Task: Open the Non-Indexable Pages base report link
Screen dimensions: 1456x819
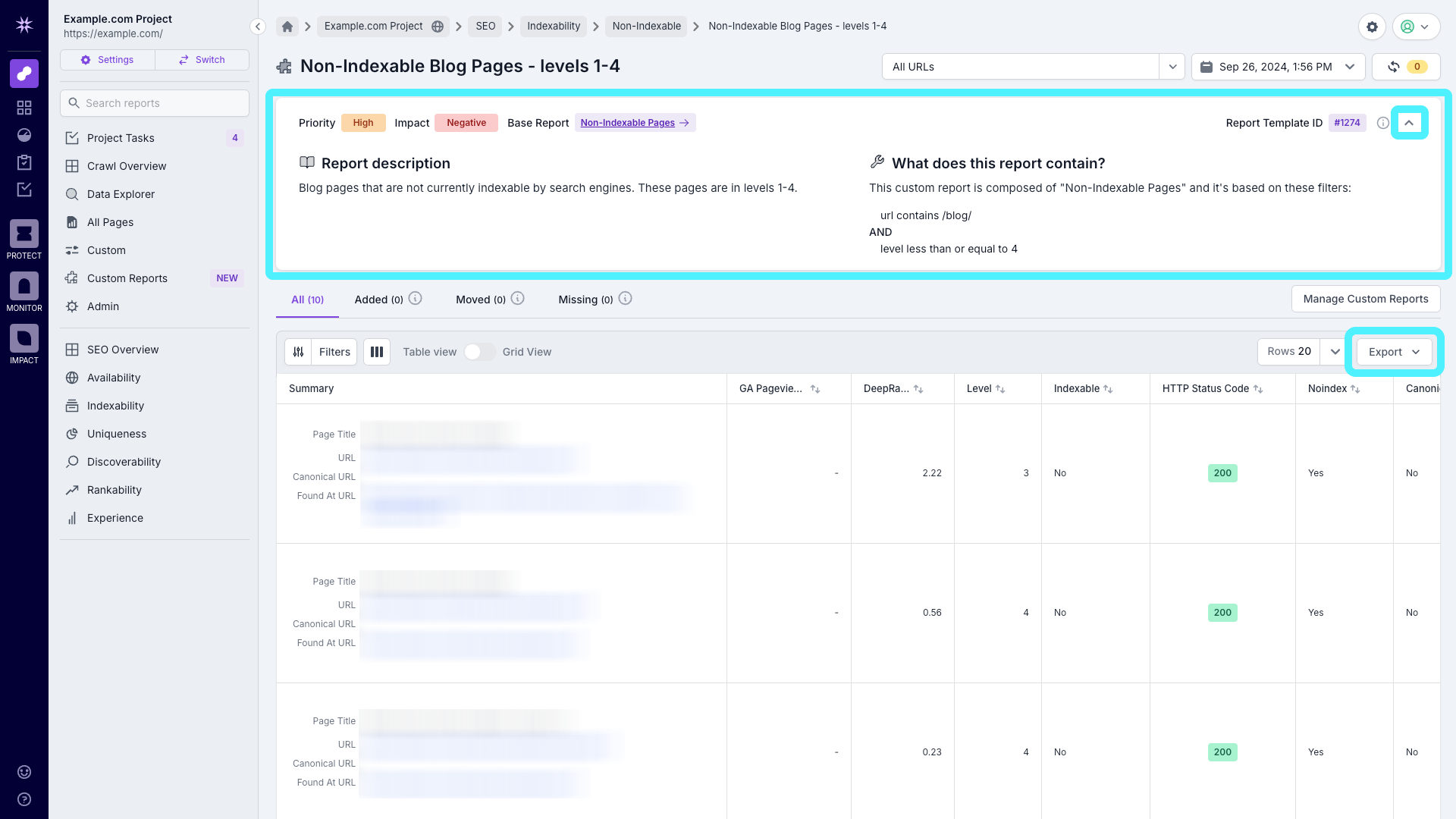Action: [635, 122]
